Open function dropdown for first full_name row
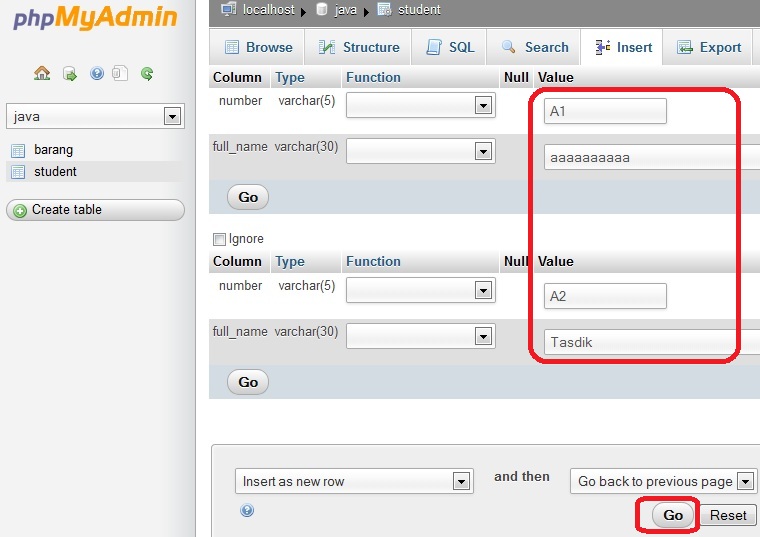The image size is (760, 537). click(421, 151)
